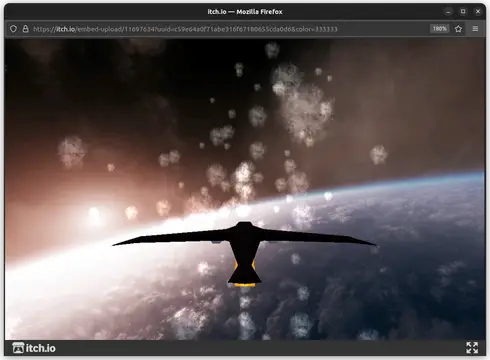Image resolution: width=490 pixels, height=360 pixels.
Task: Enter fullscreen using the expand arrows icon
Action: pos(472,348)
